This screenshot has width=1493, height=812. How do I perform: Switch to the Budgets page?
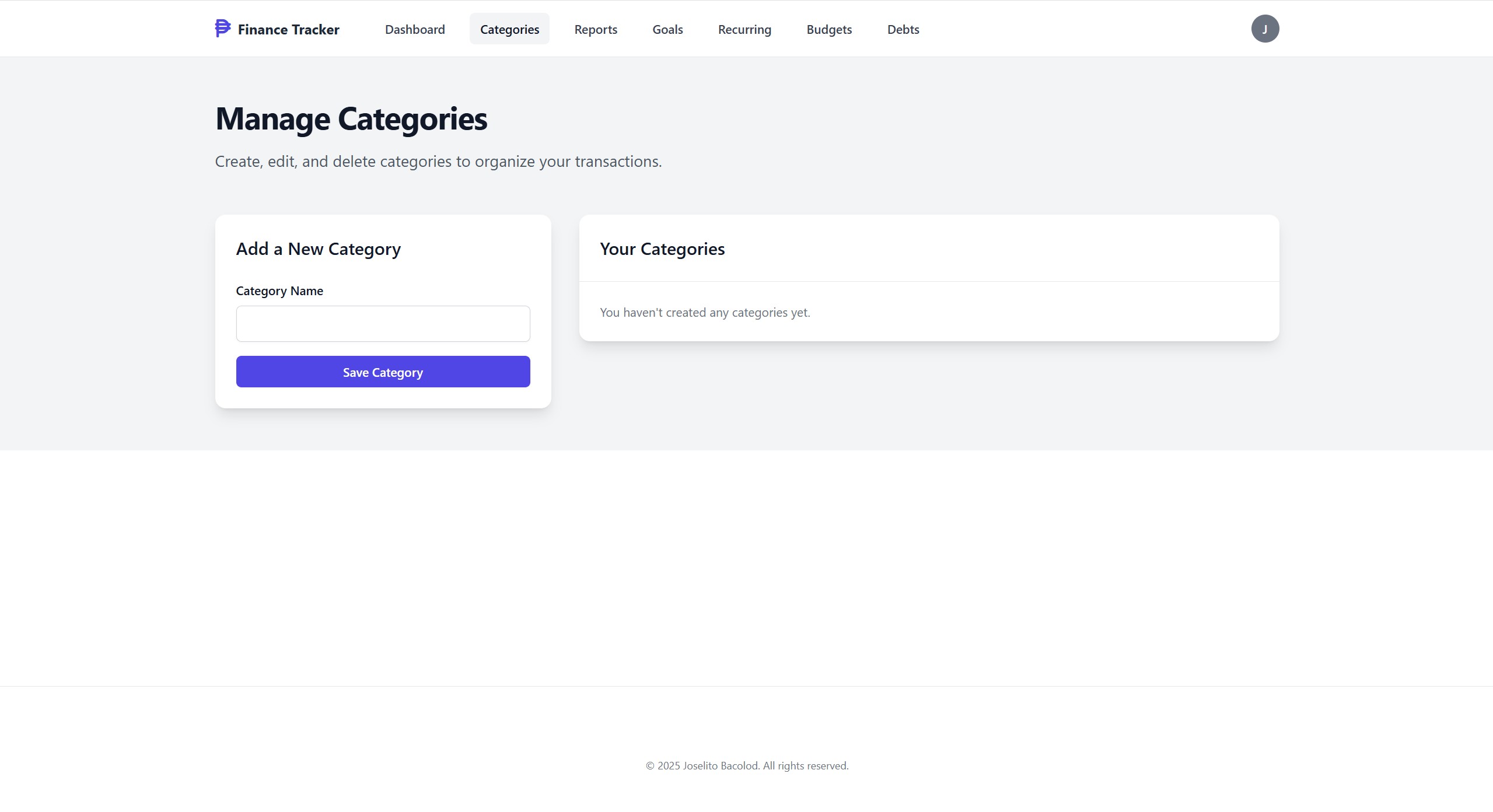(x=828, y=29)
